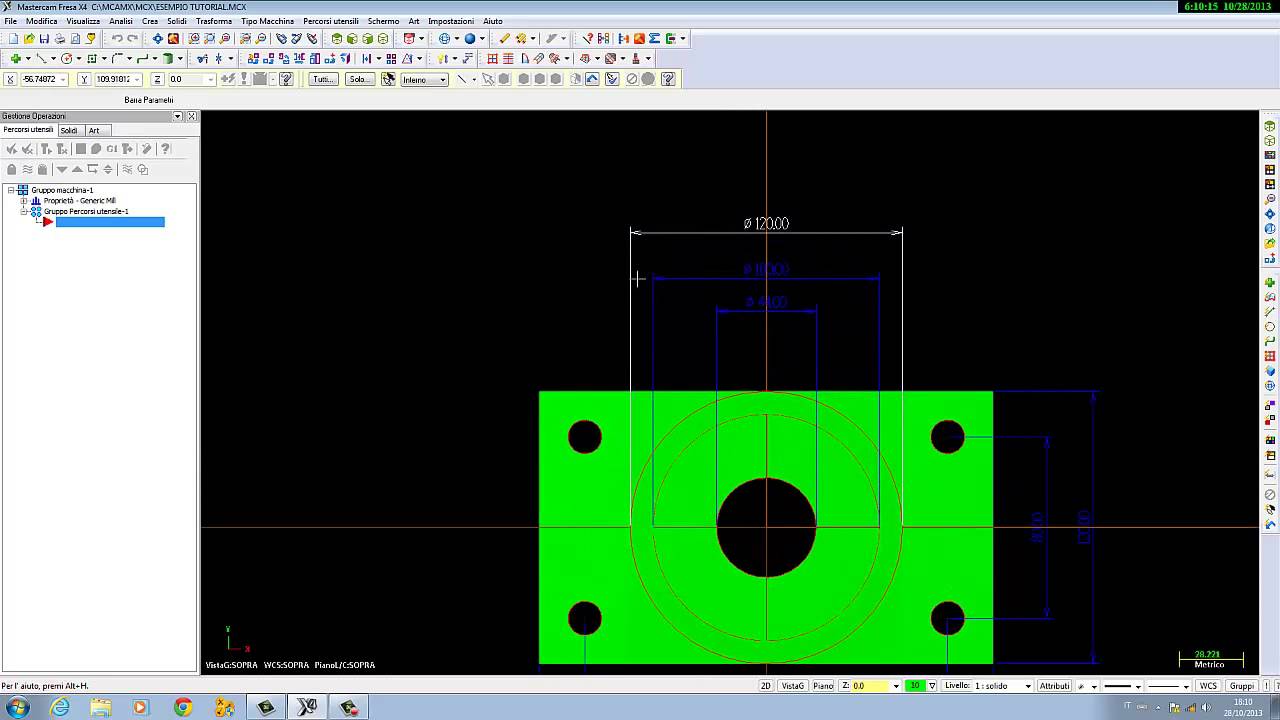Click the lock operations padlock icon

(12, 169)
